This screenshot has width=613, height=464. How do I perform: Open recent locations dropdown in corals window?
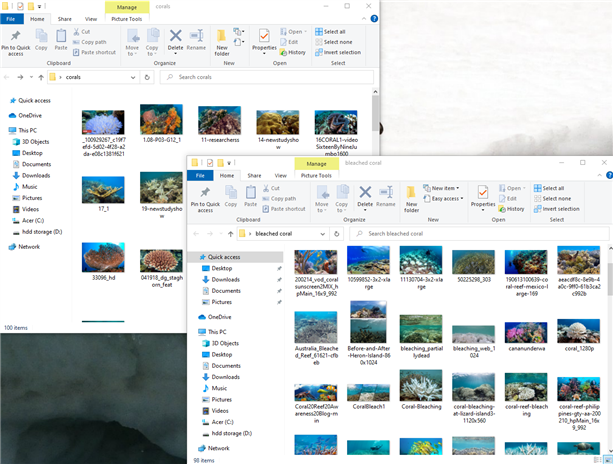coord(31,77)
